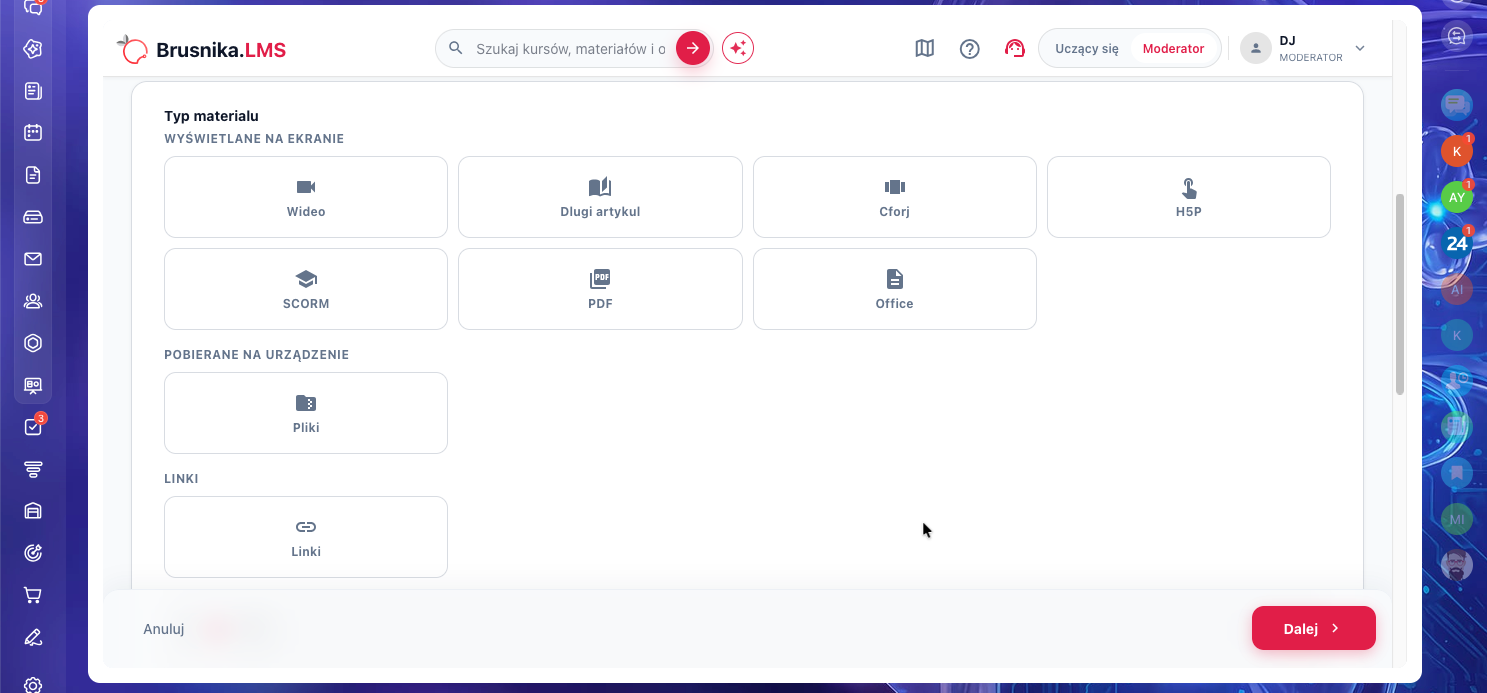The width and height of the screenshot is (1487, 693).
Task: Select the SCORM material type
Action: click(x=306, y=289)
